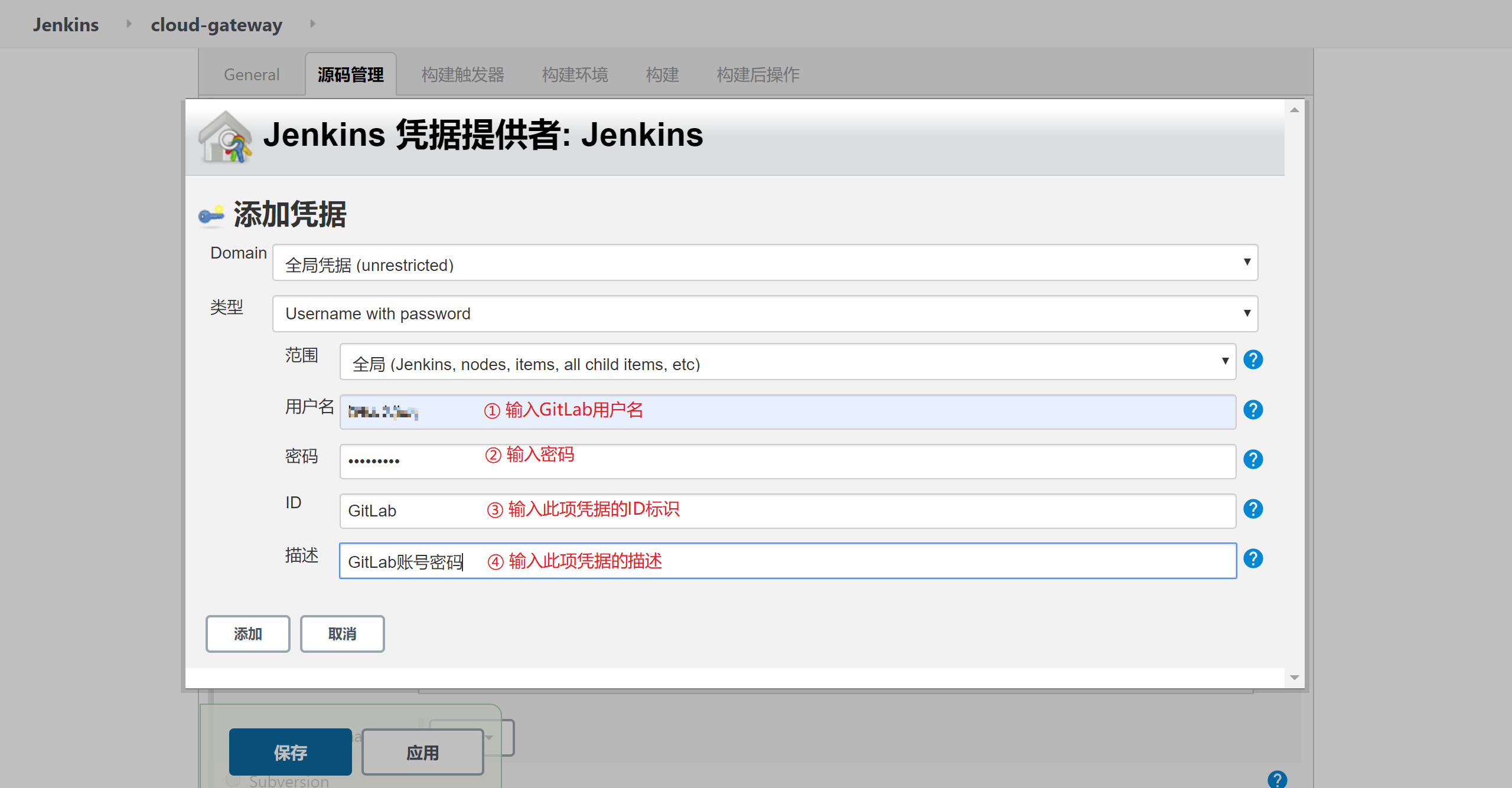Open help for the 范围 field
1512x788 pixels.
(1254, 359)
